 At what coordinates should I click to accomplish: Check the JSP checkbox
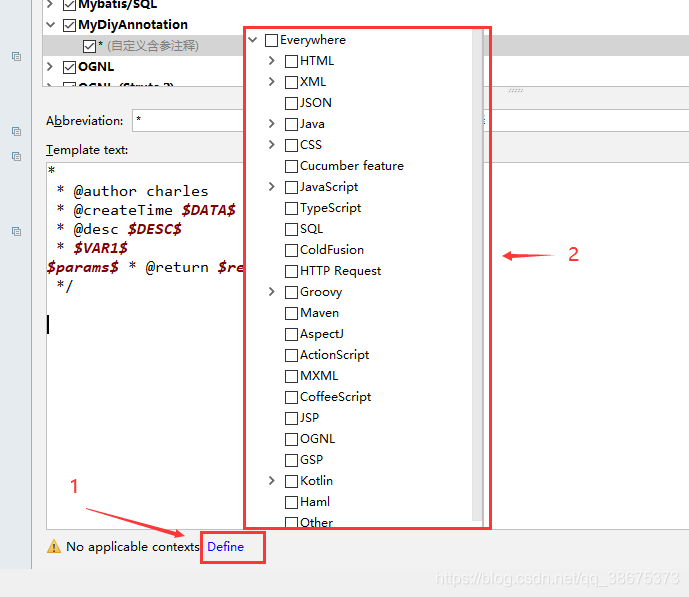[291, 419]
